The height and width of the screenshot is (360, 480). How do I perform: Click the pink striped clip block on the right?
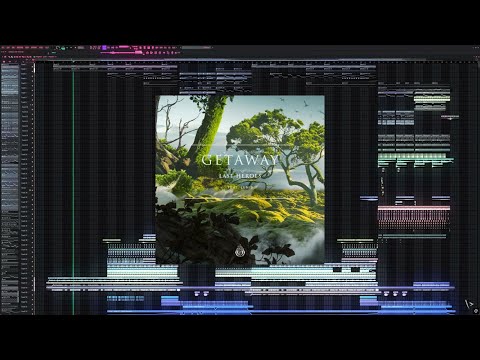click(x=414, y=217)
